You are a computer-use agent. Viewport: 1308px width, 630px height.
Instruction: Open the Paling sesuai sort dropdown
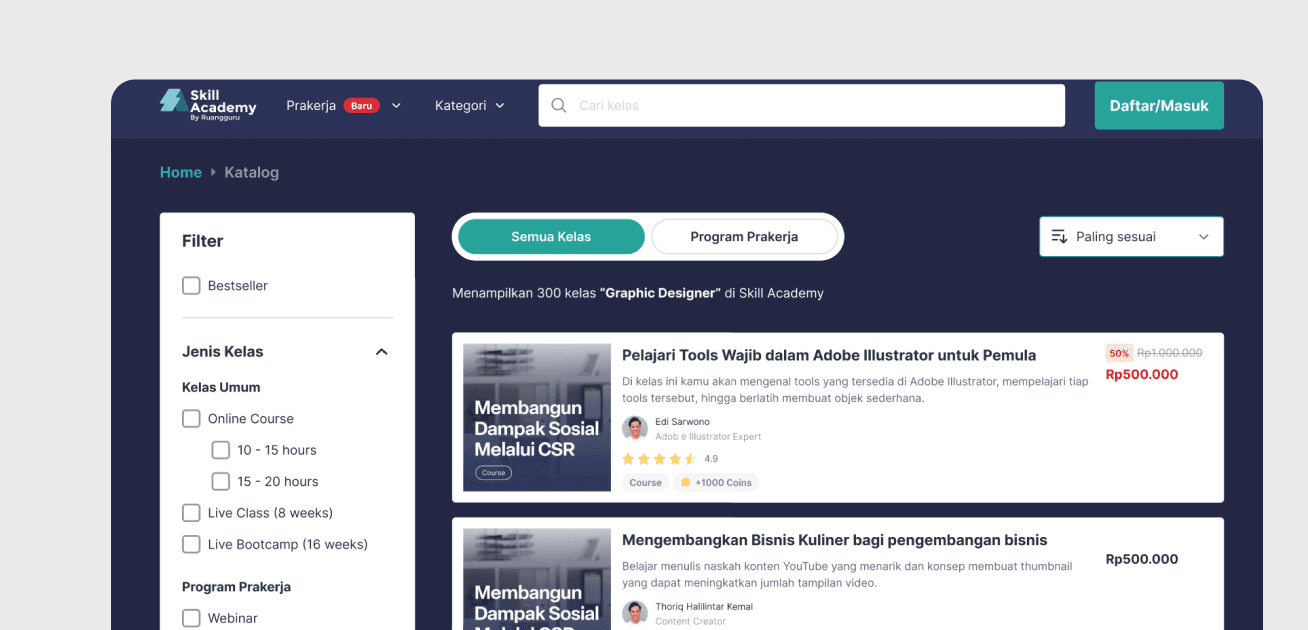point(1131,237)
